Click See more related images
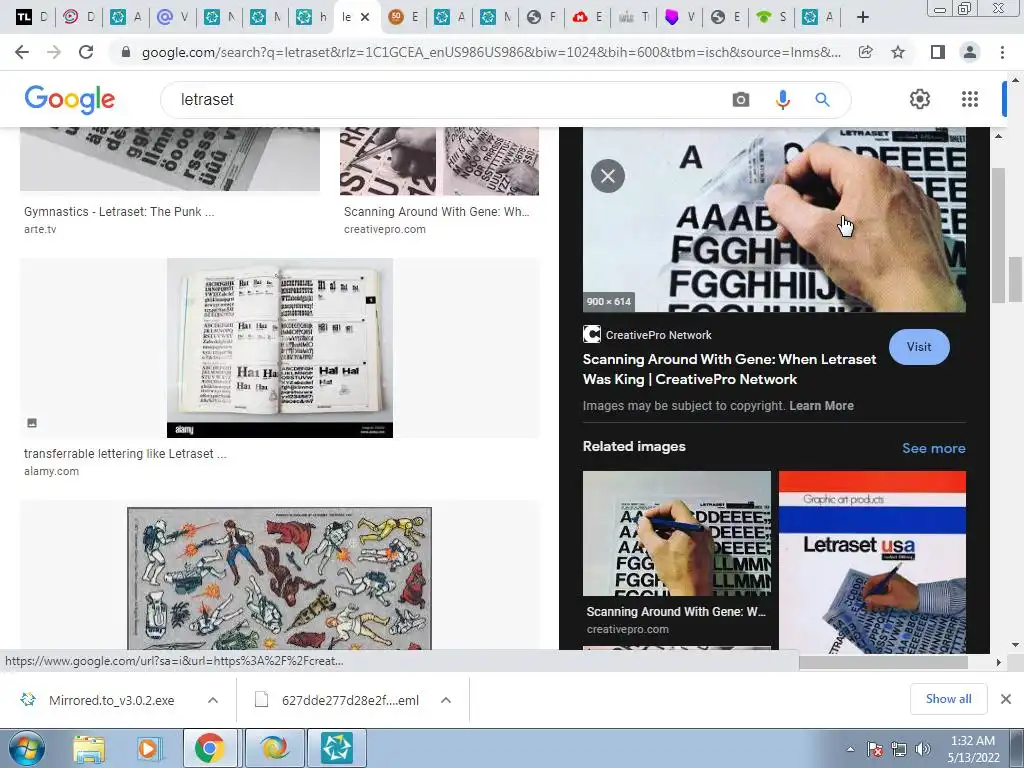This screenshot has width=1024, height=768. point(933,448)
